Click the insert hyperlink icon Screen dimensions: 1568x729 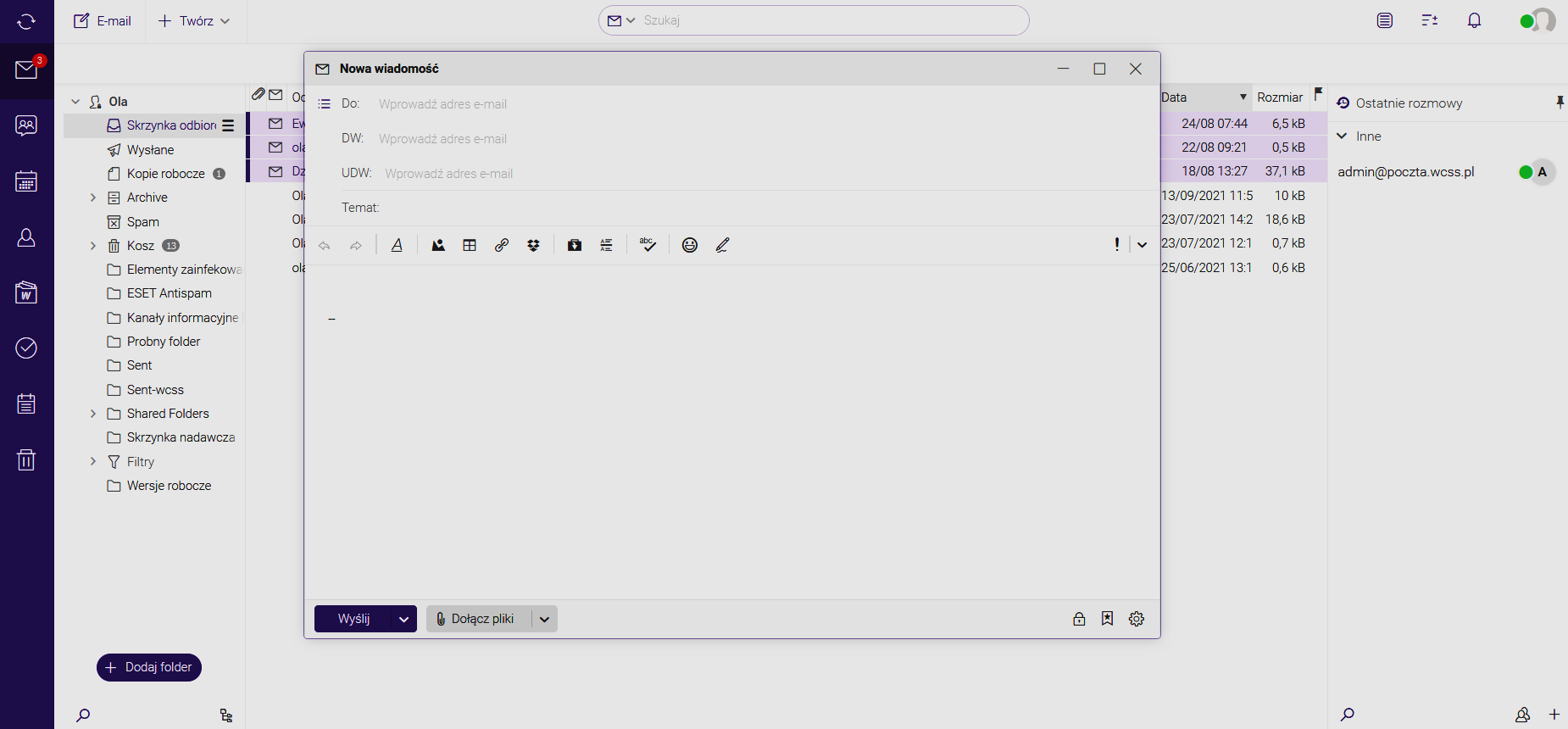click(x=502, y=245)
